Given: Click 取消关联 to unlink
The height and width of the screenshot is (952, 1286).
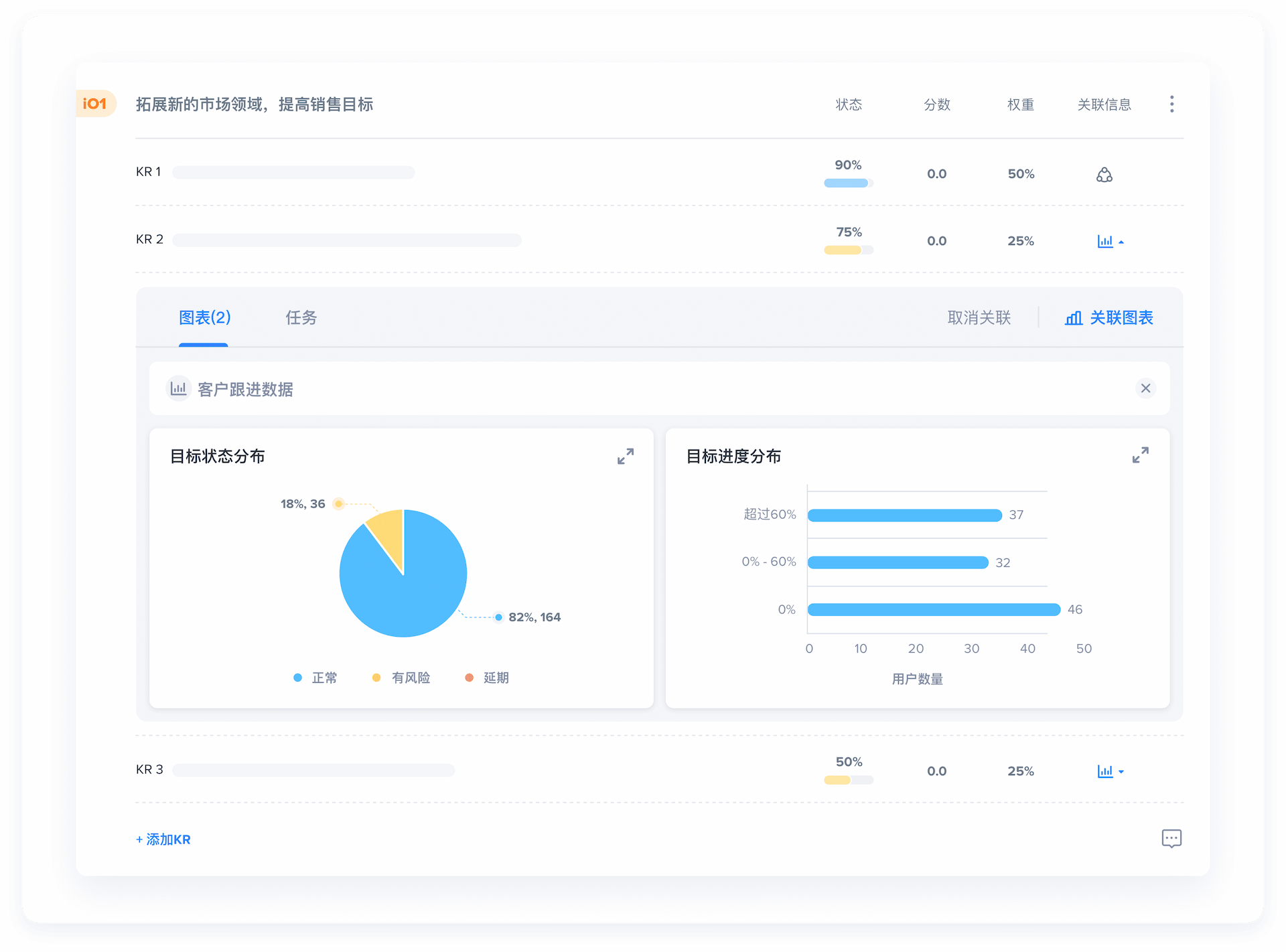Looking at the screenshot, I should 979,317.
